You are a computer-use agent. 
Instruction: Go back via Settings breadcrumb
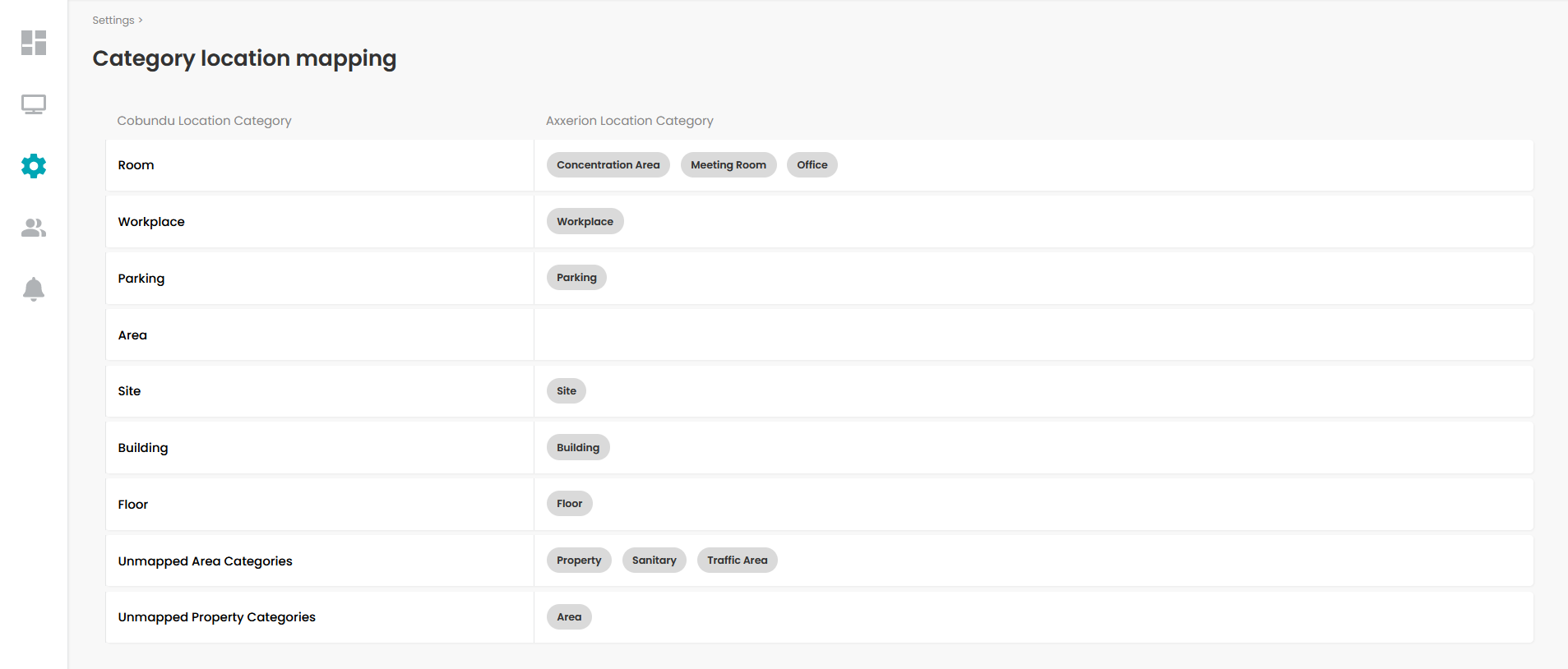[113, 20]
